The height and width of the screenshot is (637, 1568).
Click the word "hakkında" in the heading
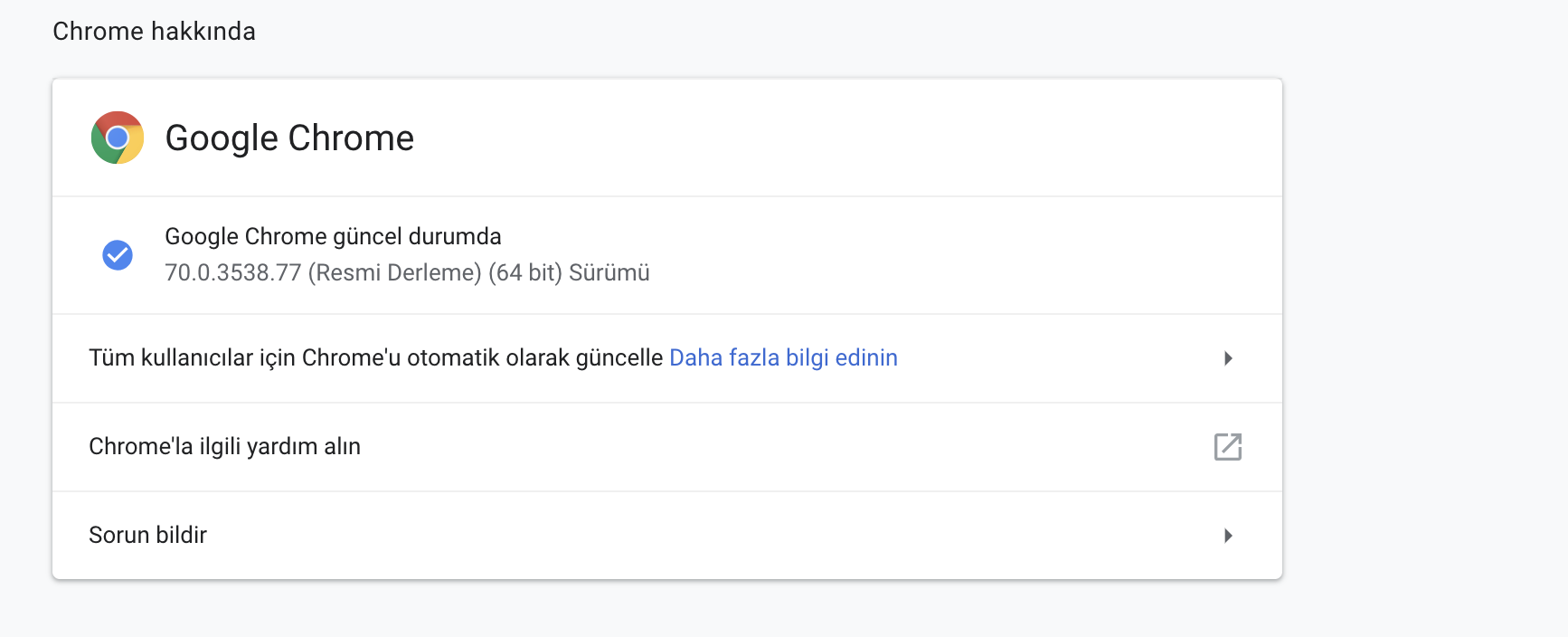[x=203, y=32]
